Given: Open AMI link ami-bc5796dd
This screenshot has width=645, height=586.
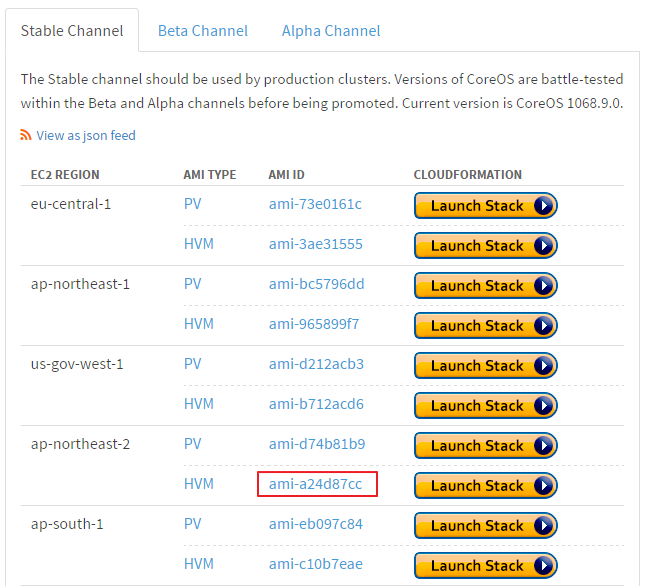Looking at the screenshot, I should point(316,284).
